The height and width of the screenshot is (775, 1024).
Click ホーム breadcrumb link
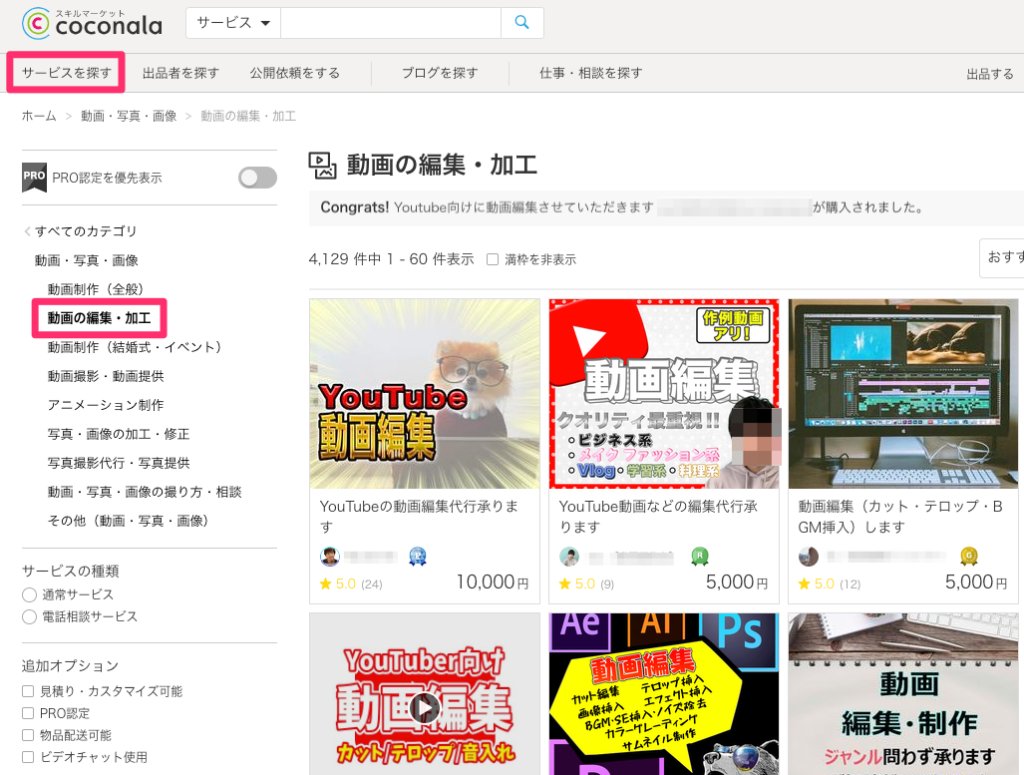pos(39,116)
